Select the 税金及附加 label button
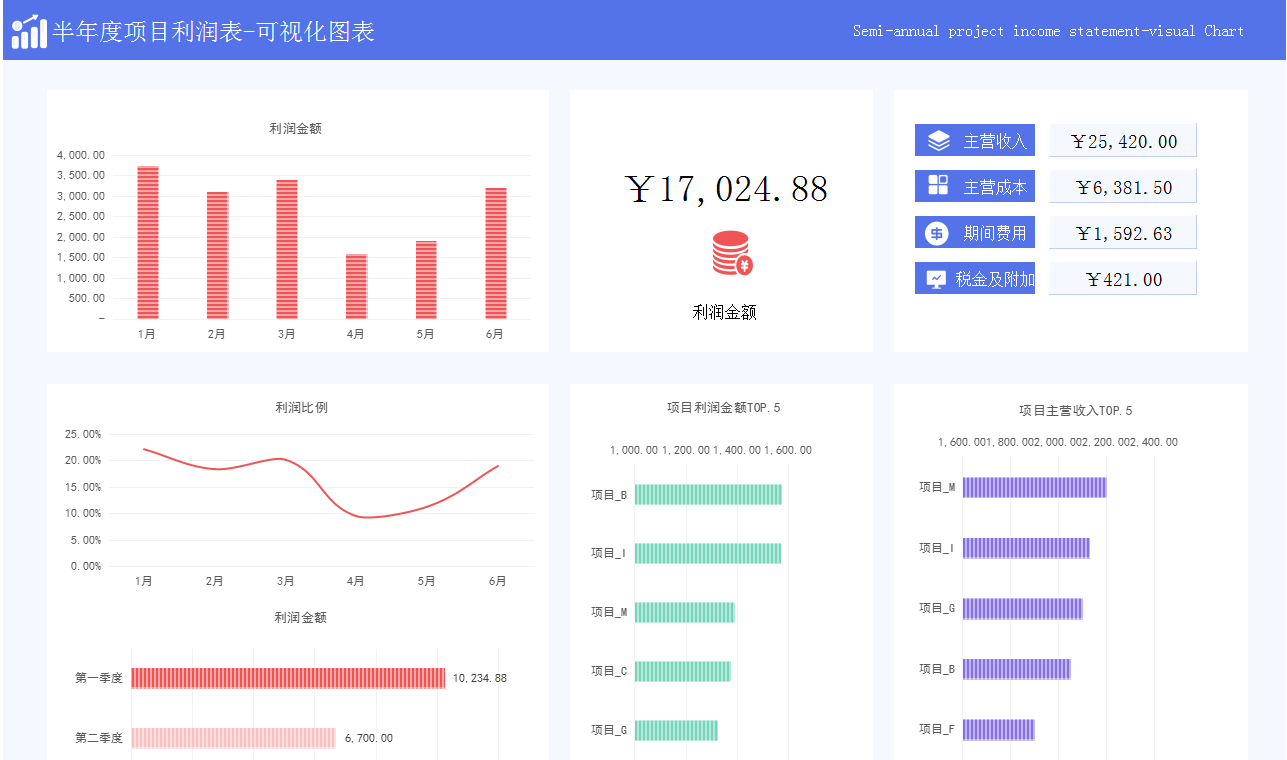Screen dimensions: 1287x760 pos(975,279)
